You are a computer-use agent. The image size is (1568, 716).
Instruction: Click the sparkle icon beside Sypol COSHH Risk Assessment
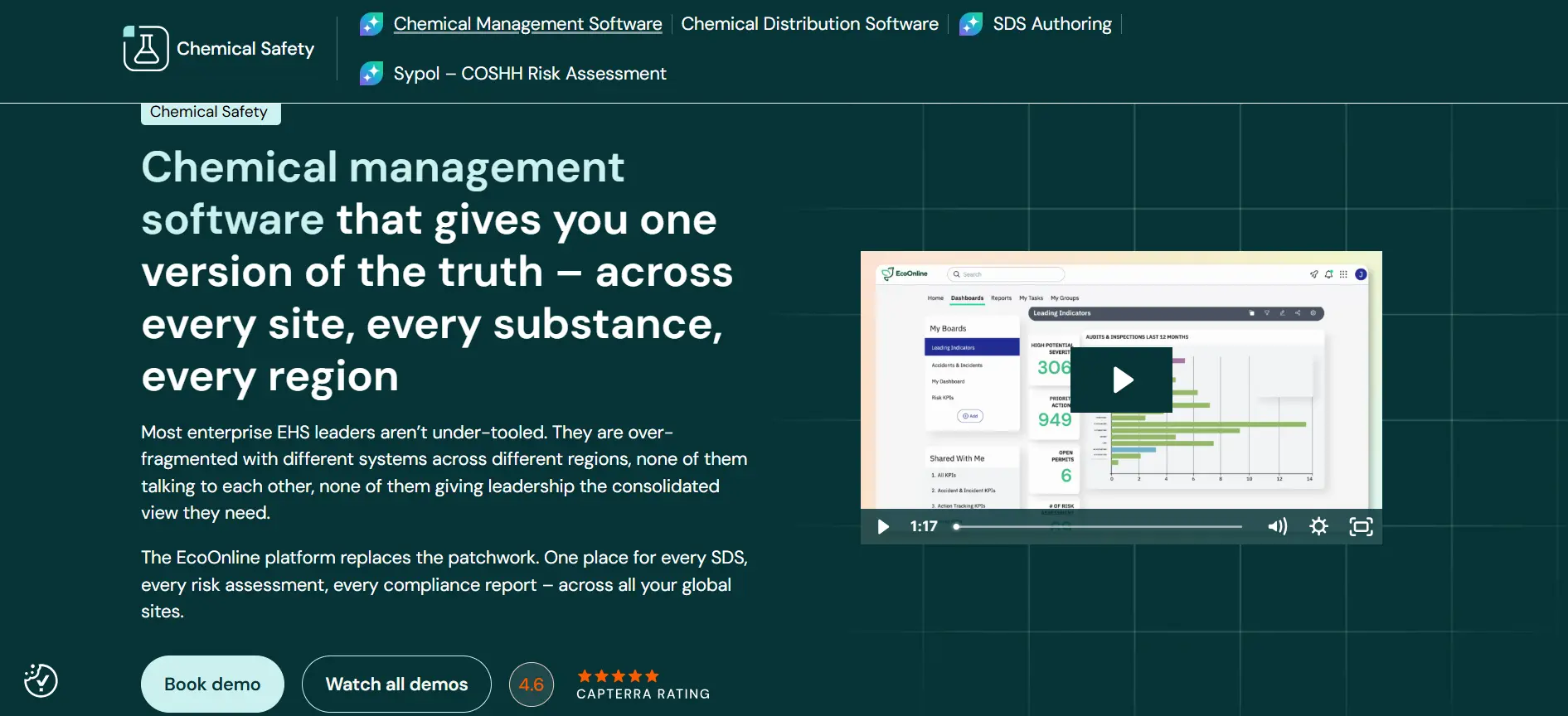click(x=371, y=74)
